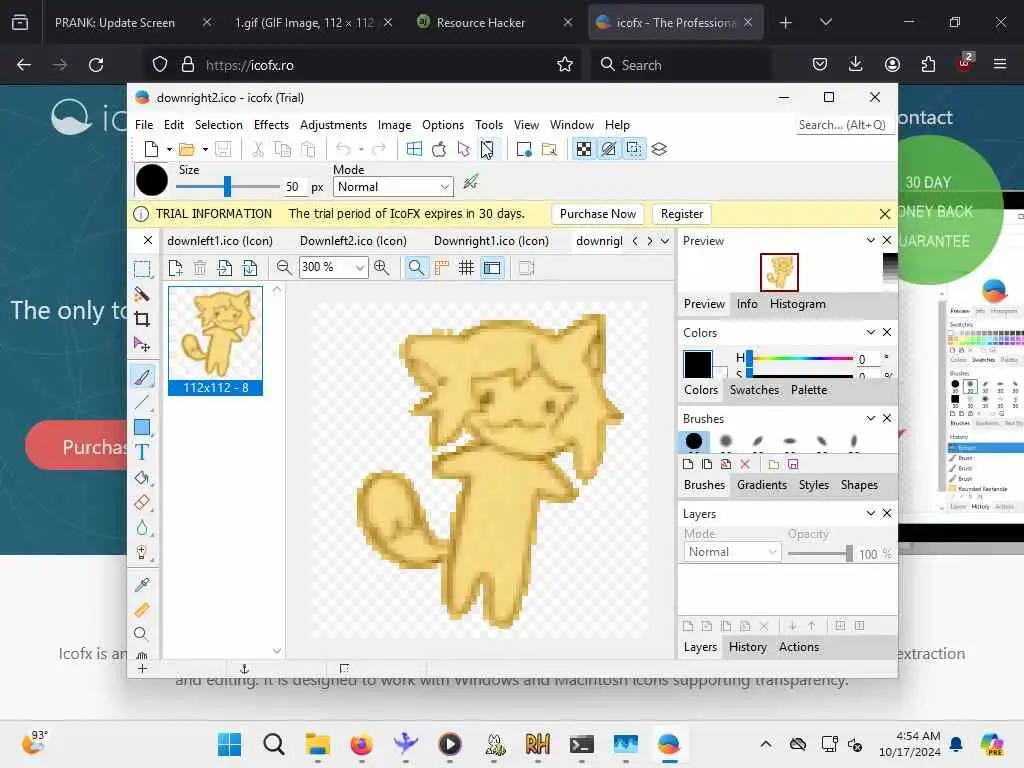Toggle the rulers display
This screenshot has width=1024, height=768.
441,267
